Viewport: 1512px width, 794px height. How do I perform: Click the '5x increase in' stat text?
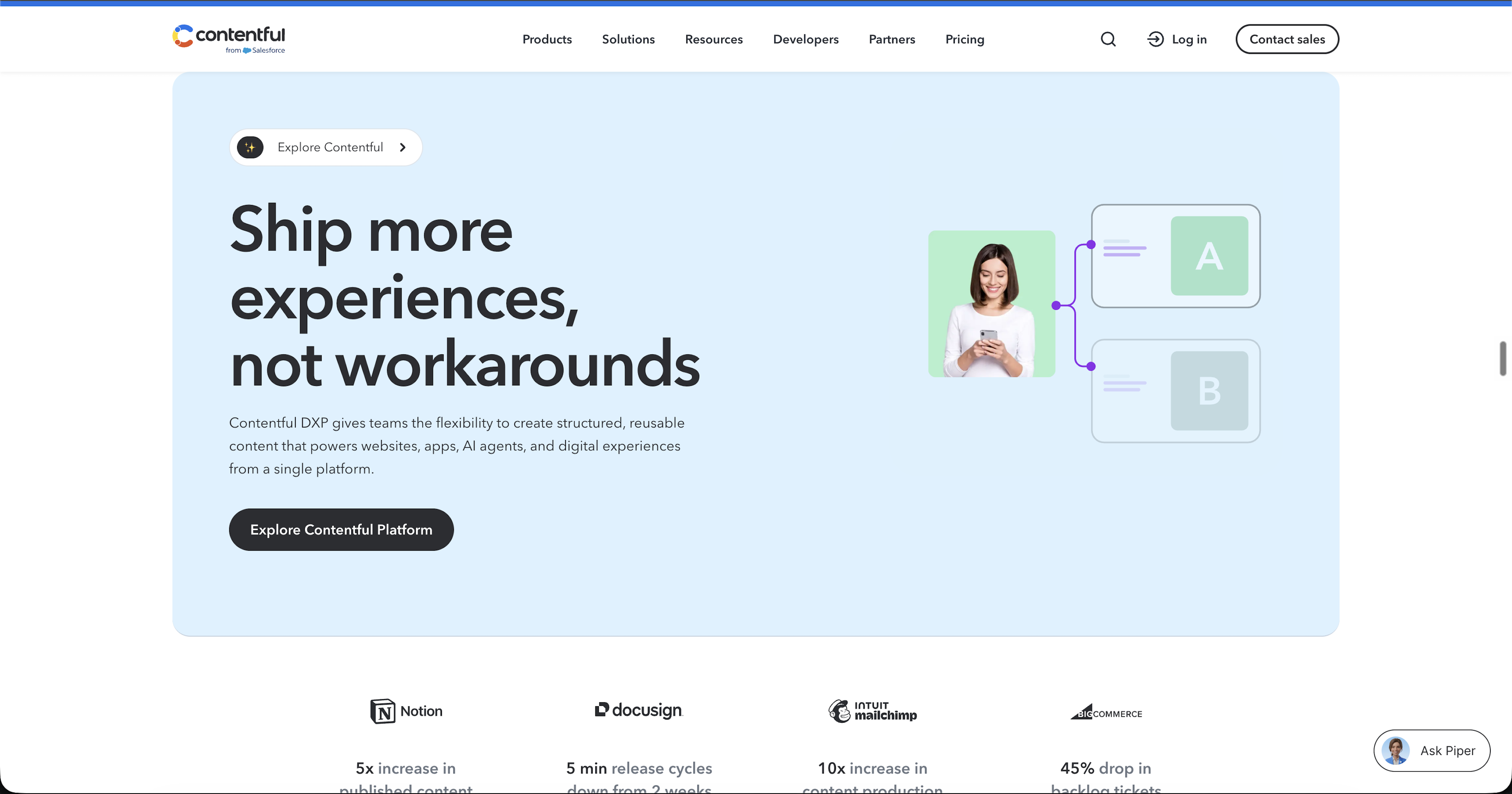point(406,768)
